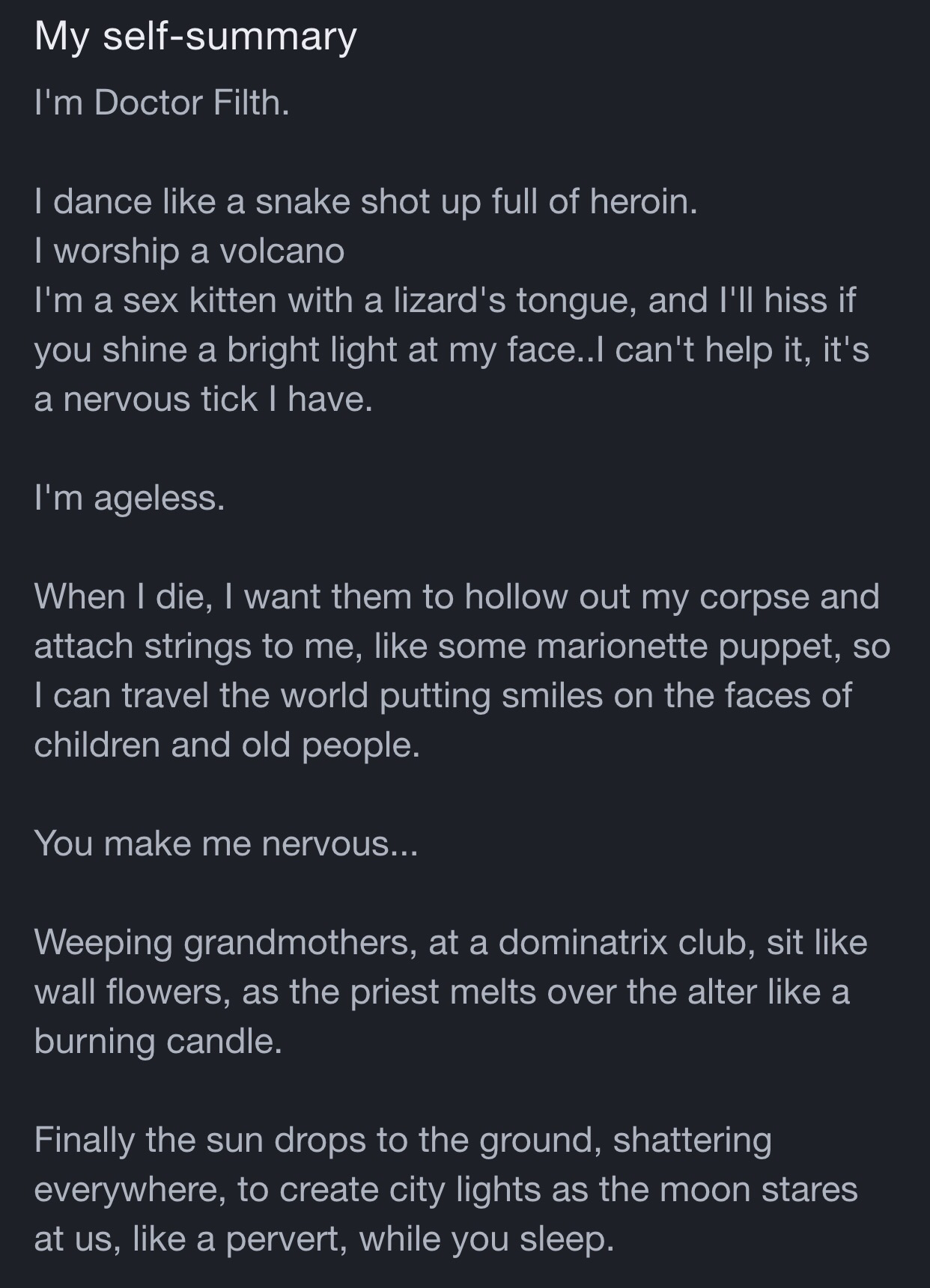Click the line starting "everywhere, to create city lights"
Screen dimensions: 930x1288
(x=446, y=1189)
